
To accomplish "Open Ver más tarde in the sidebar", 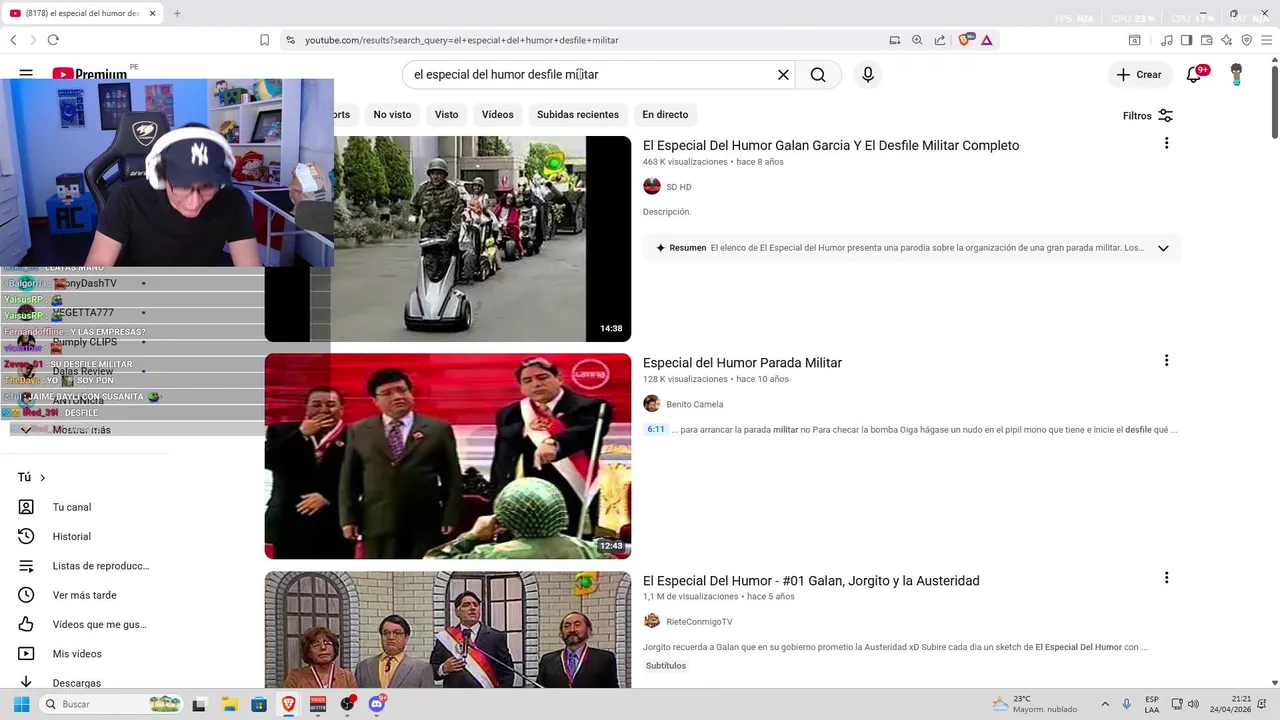I will [x=83, y=595].
